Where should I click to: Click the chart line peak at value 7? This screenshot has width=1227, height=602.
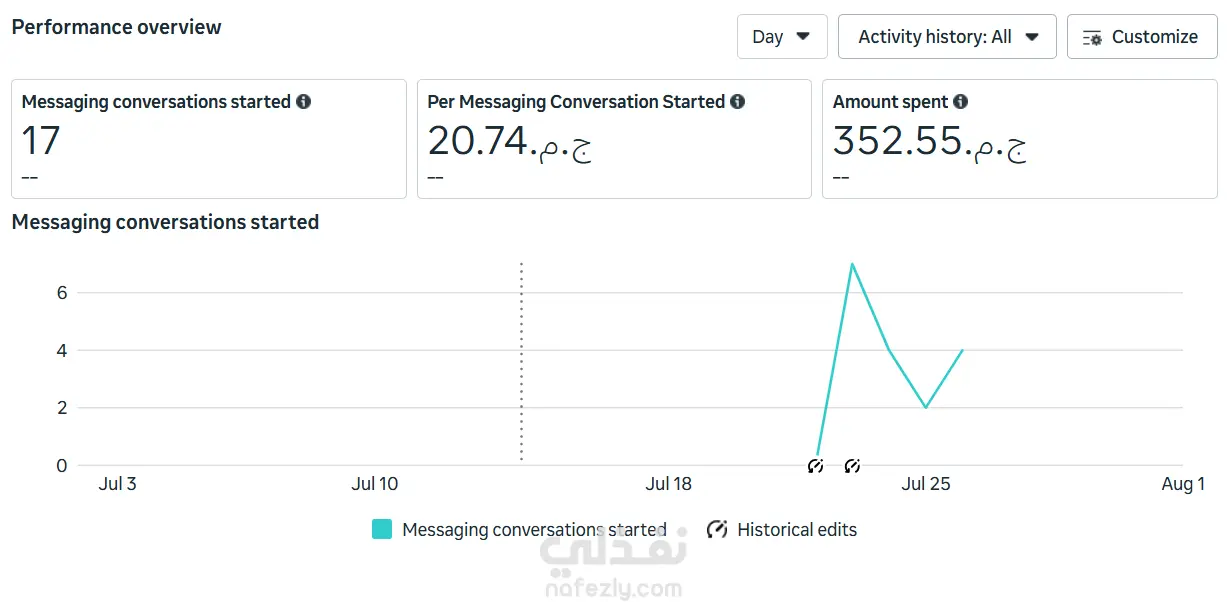click(852, 264)
